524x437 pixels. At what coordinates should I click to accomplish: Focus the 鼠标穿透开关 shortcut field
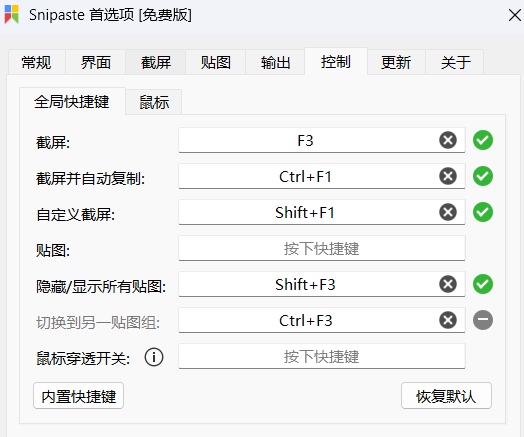[322, 356]
